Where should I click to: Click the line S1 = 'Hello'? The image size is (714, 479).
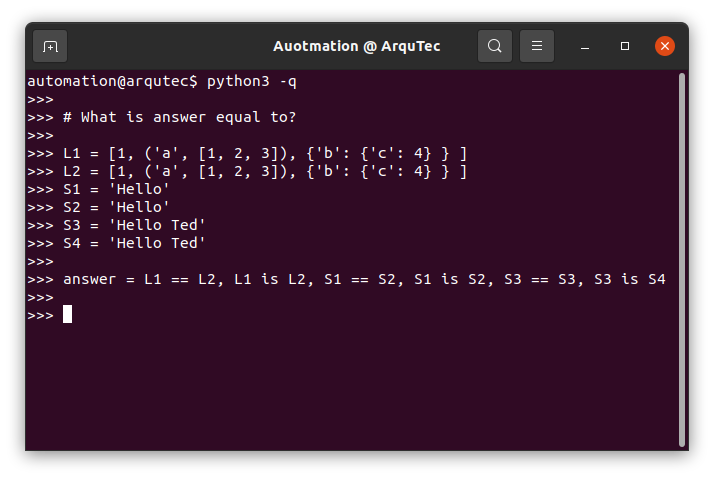[x=116, y=189]
